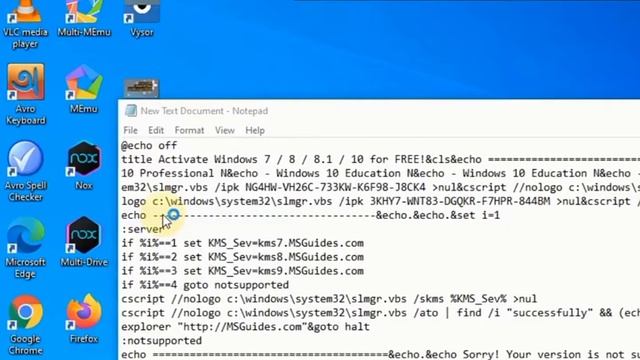Click the key text "3KHY7-WNT83-DGQKR-F7HPR-844BM"

[460, 201]
